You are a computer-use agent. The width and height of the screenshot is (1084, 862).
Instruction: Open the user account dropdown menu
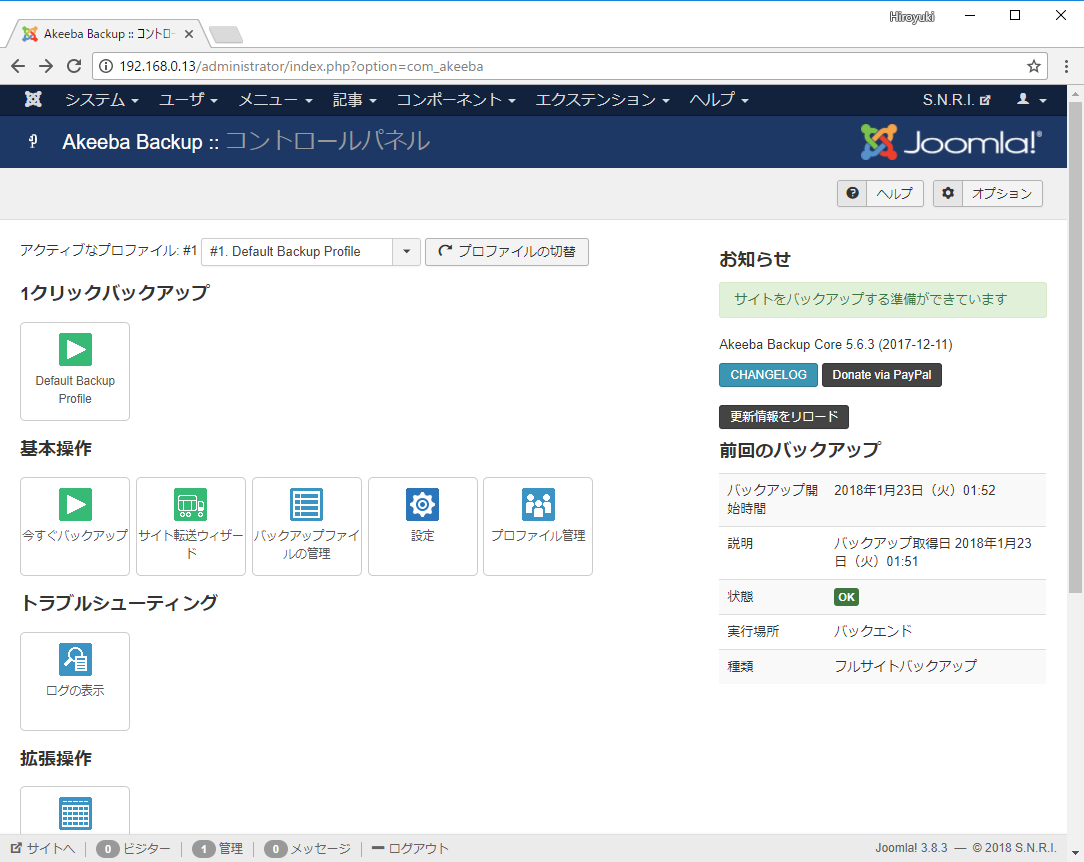click(1031, 100)
